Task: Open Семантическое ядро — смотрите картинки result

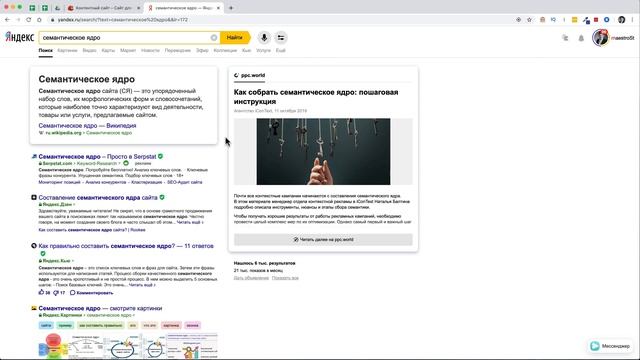Action: (x=100, y=308)
